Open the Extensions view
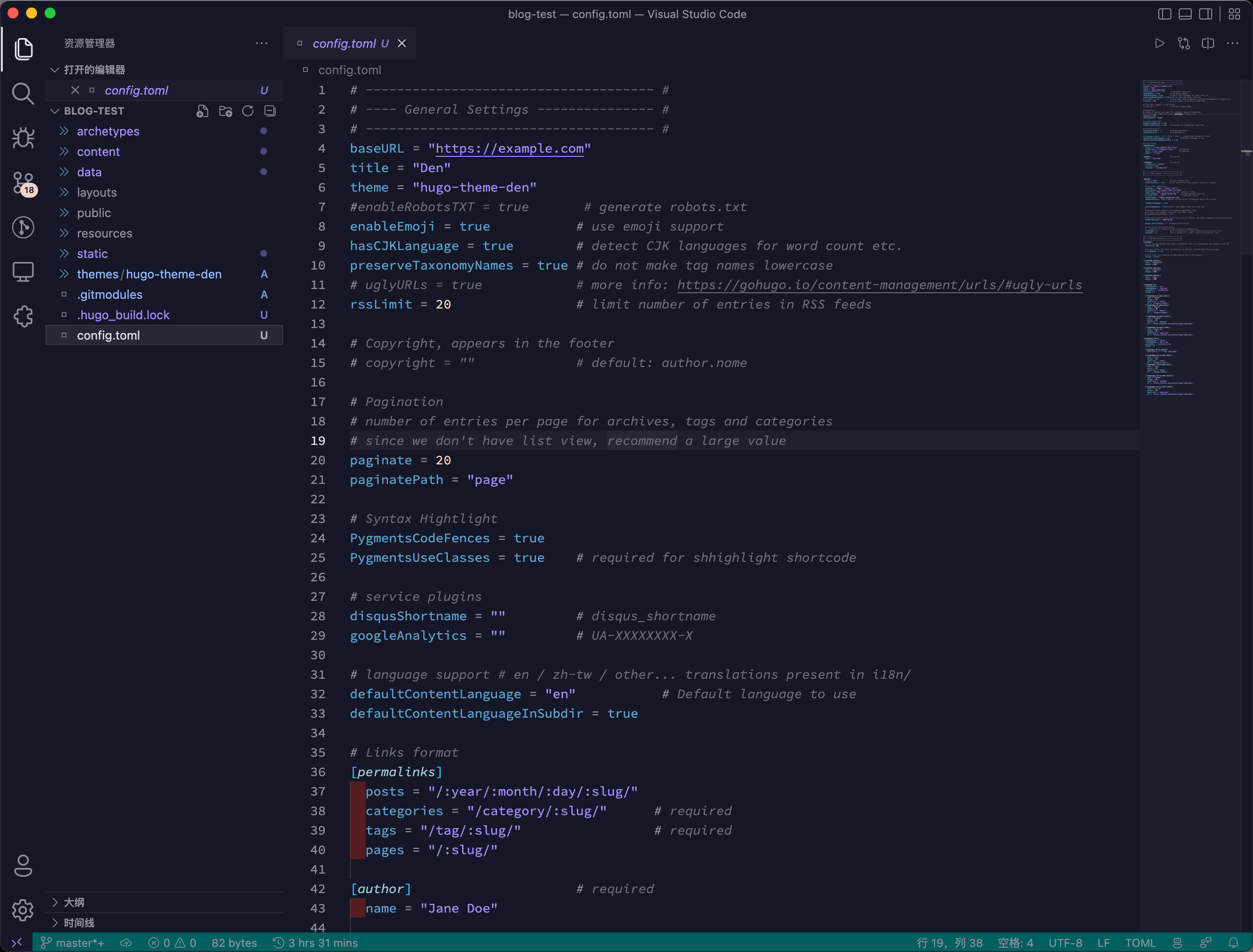This screenshot has width=1253, height=952. (x=23, y=316)
